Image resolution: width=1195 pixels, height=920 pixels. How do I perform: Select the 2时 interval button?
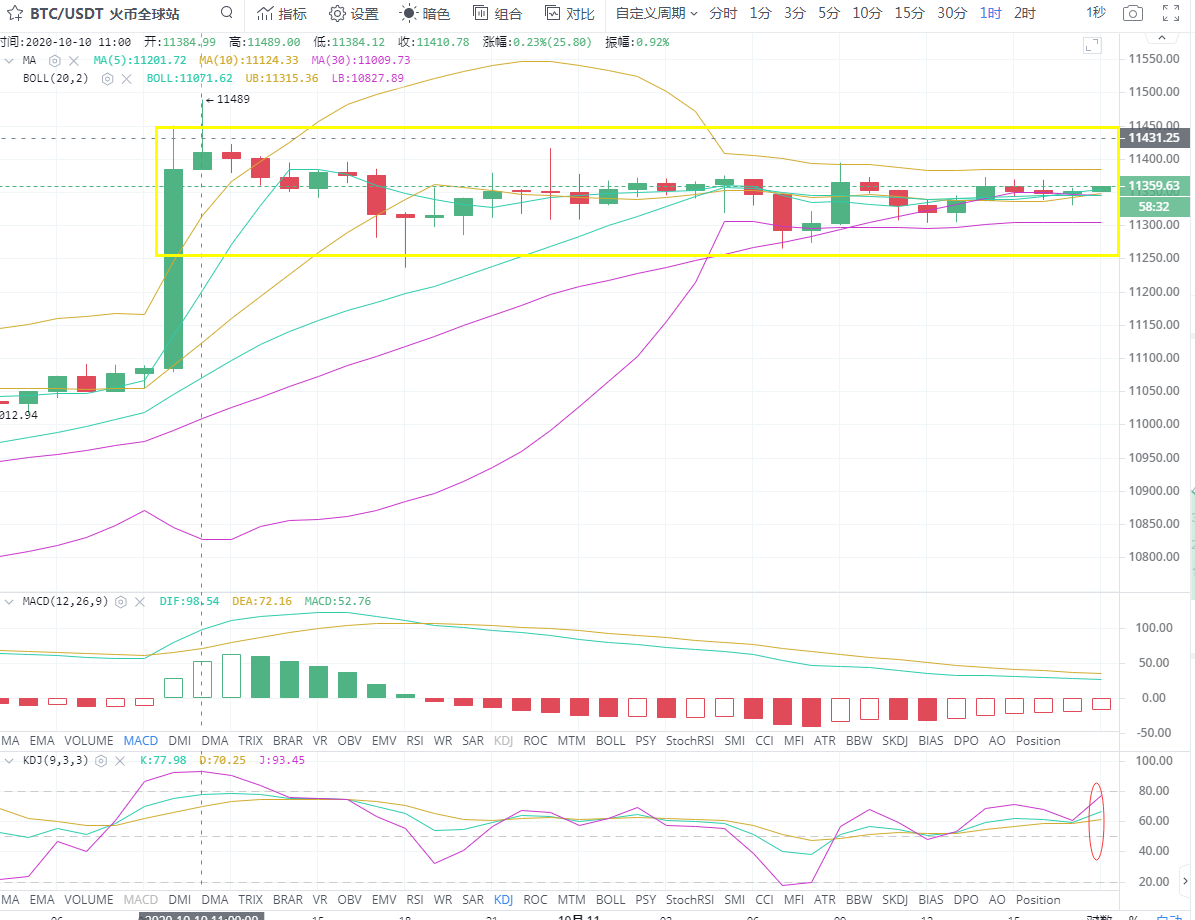pyautogui.click(x=1024, y=13)
